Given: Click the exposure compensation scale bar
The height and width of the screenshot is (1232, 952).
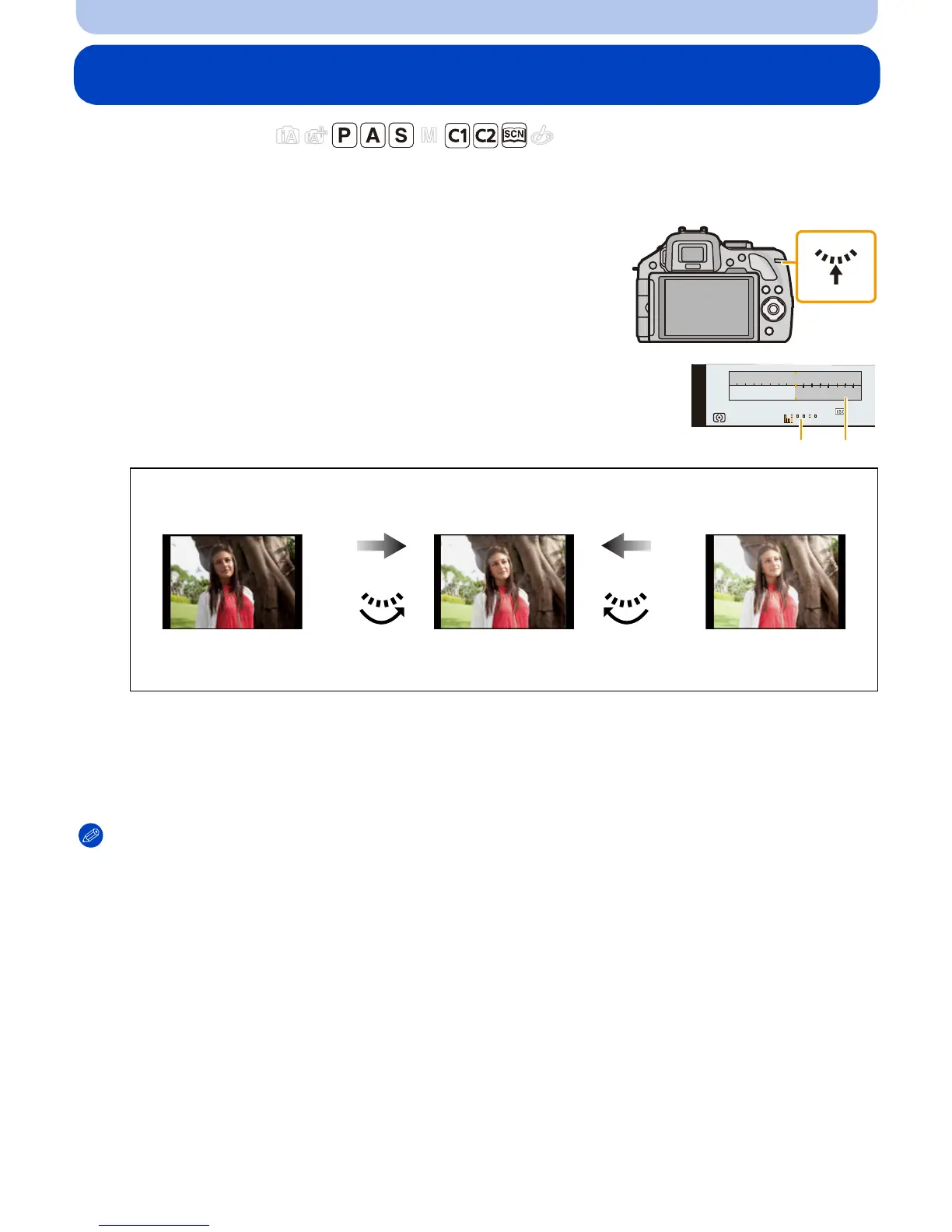Looking at the screenshot, I should point(795,386).
